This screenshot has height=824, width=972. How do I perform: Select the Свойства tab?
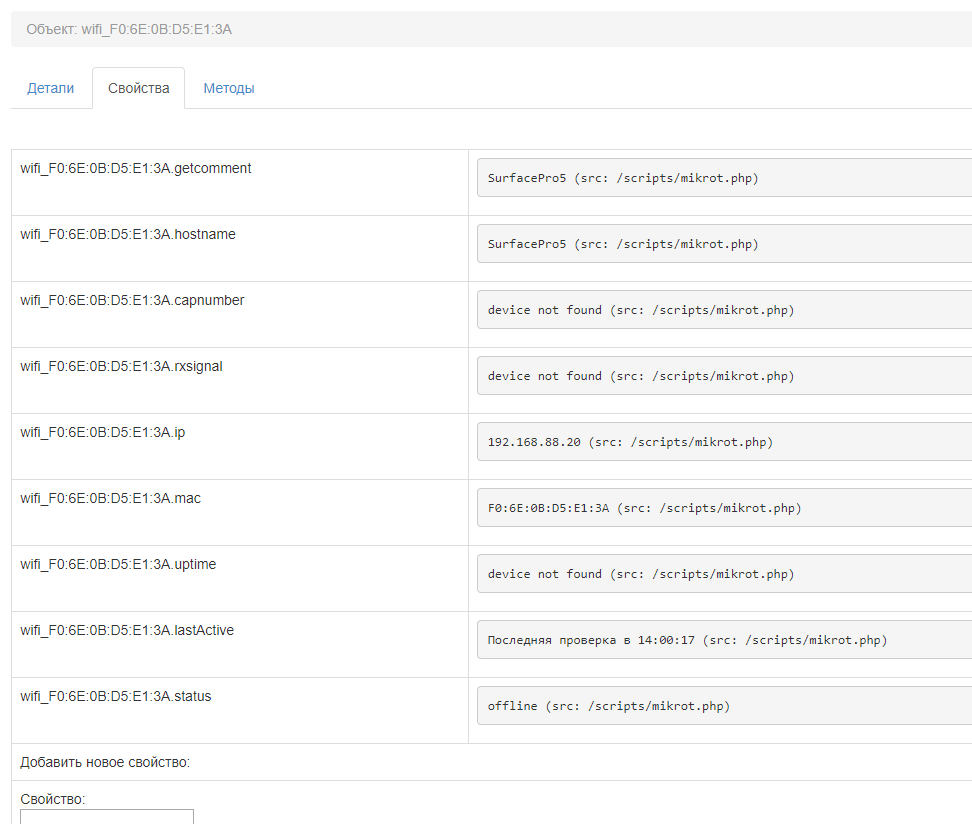point(139,88)
